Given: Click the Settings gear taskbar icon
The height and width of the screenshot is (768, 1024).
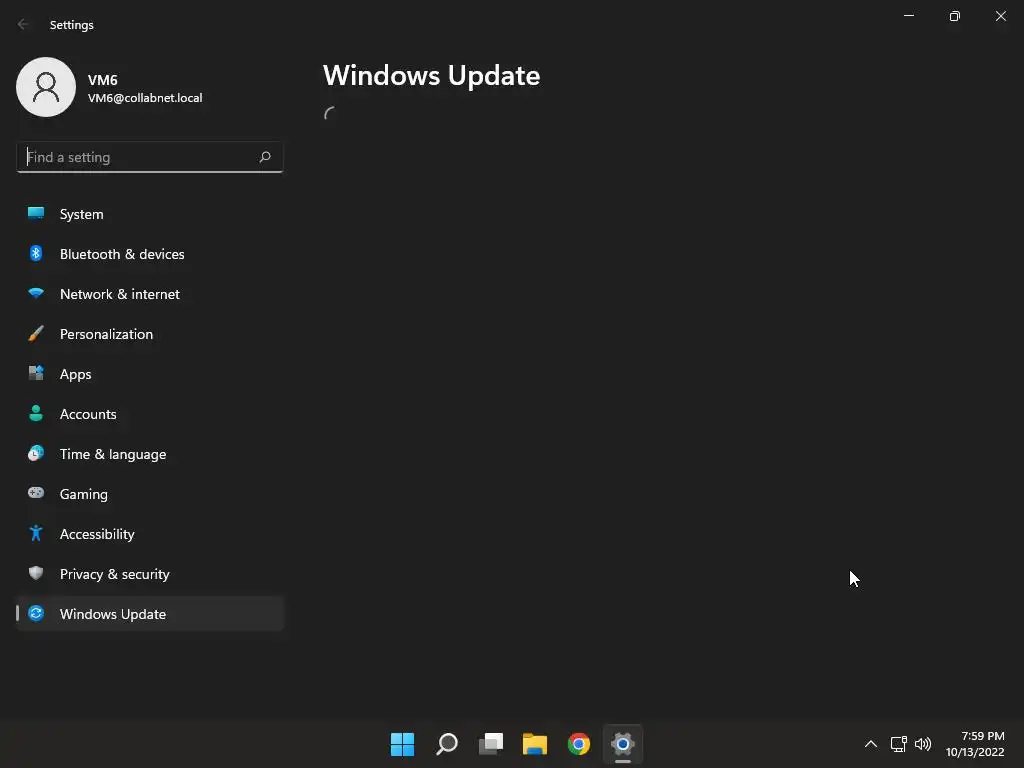Looking at the screenshot, I should (623, 744).
